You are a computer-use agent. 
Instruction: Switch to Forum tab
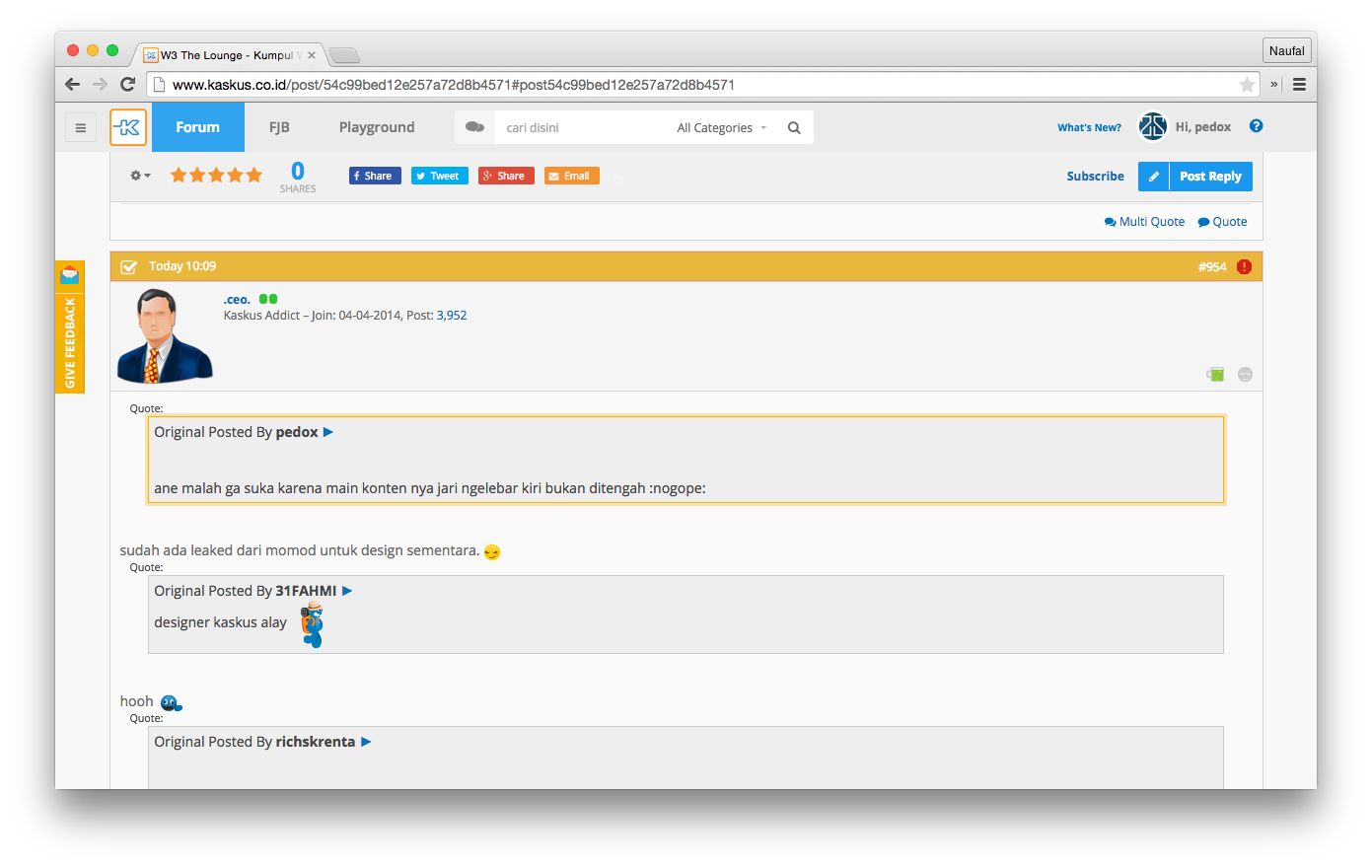coord(198,127)
